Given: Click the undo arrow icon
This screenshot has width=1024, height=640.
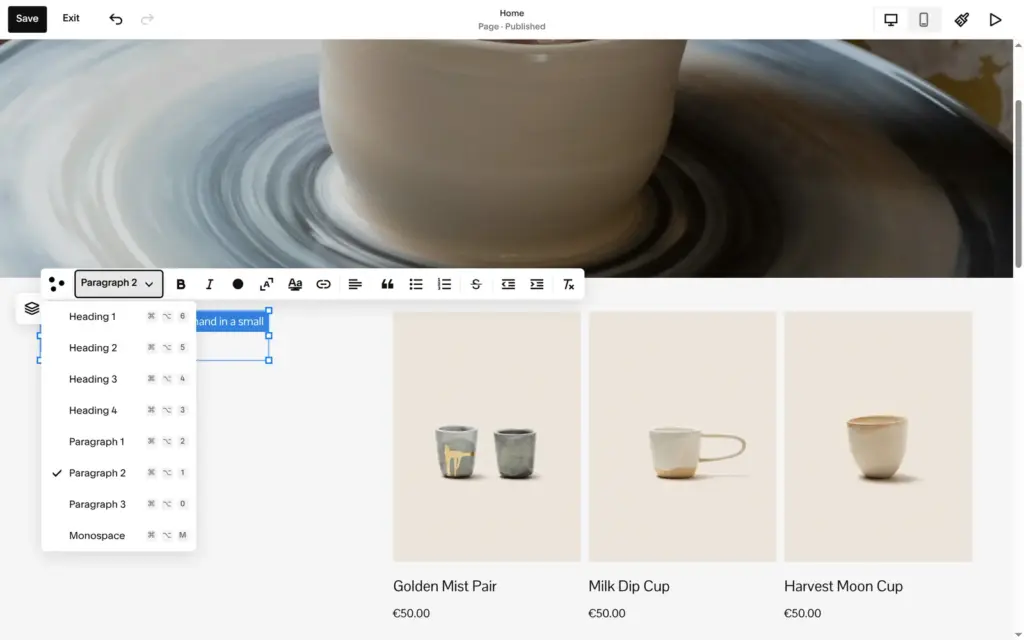Looking at the screenshot, I should coord(116,19).
